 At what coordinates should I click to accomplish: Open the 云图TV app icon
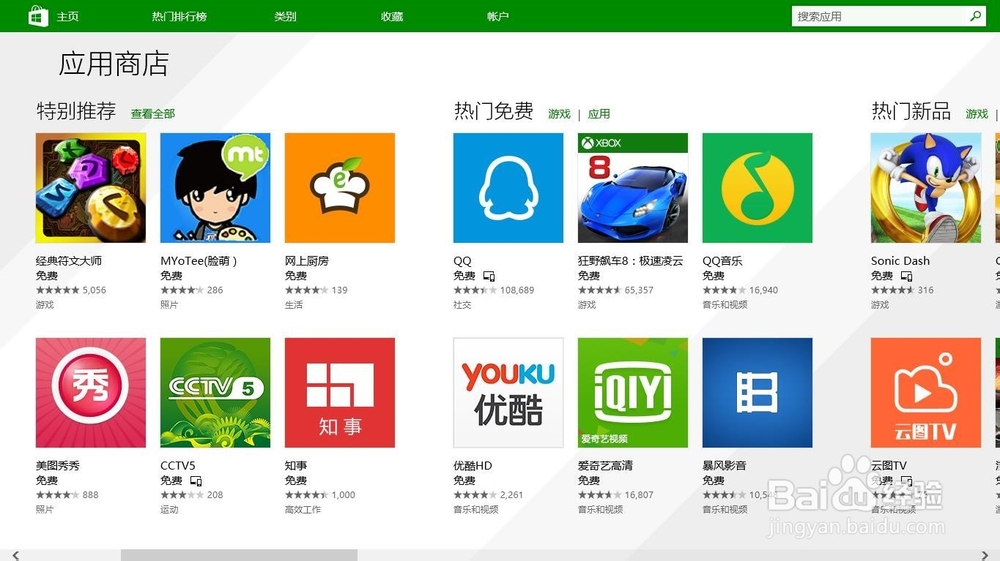(925, 393)
